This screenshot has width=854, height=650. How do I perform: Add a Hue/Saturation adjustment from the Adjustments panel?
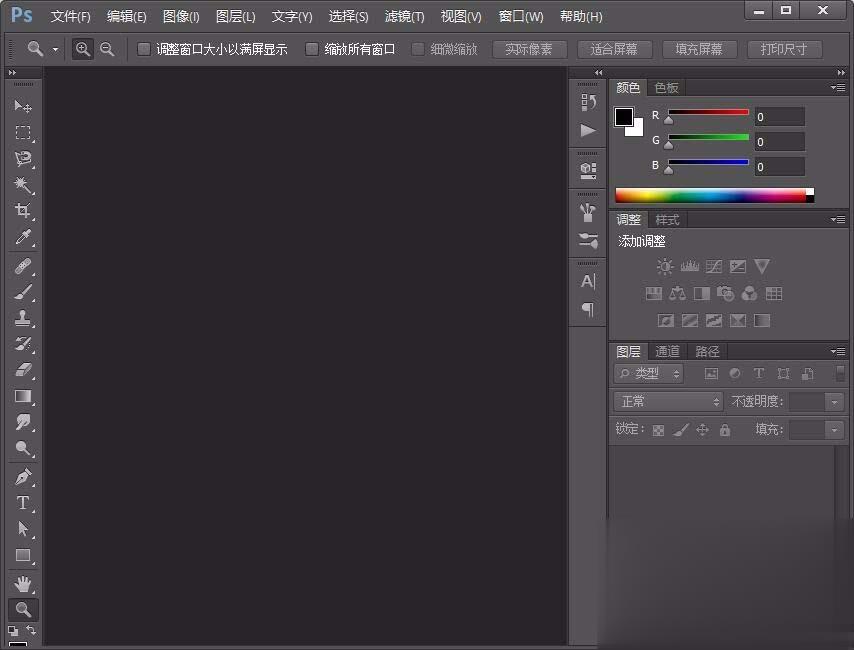click(x=654, y=293)
